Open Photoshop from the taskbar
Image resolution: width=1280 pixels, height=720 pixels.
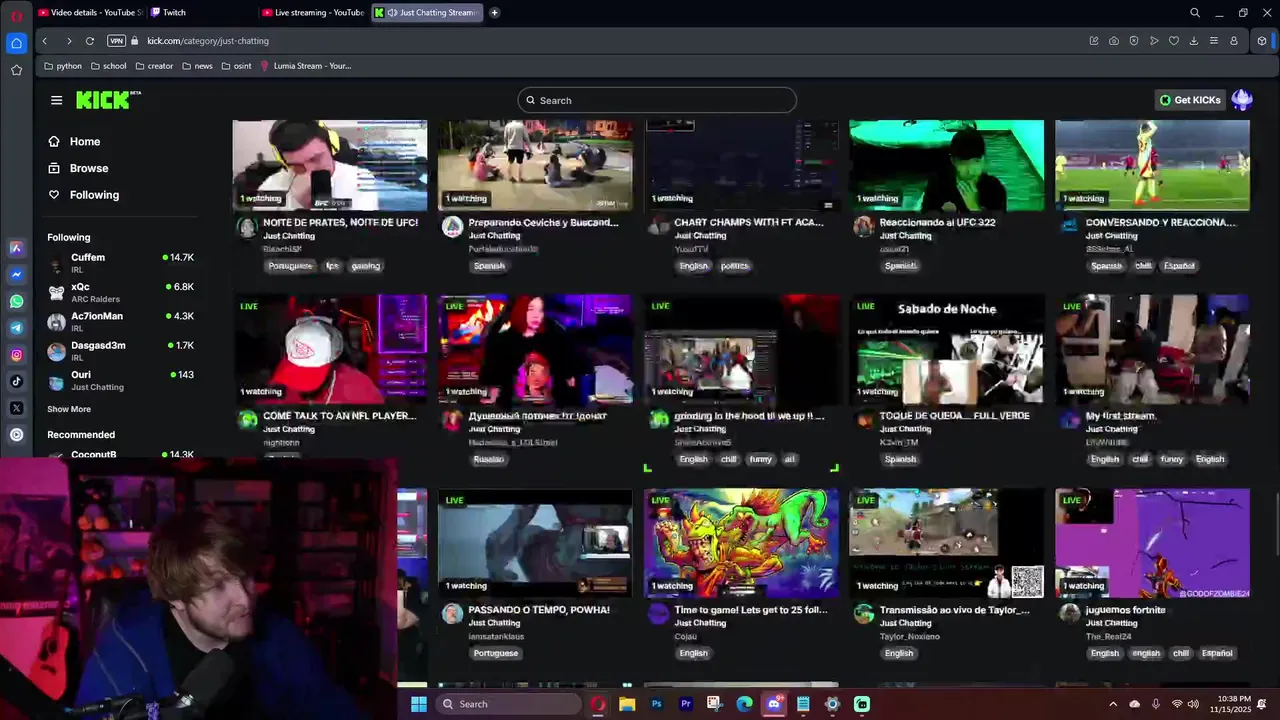657,704
